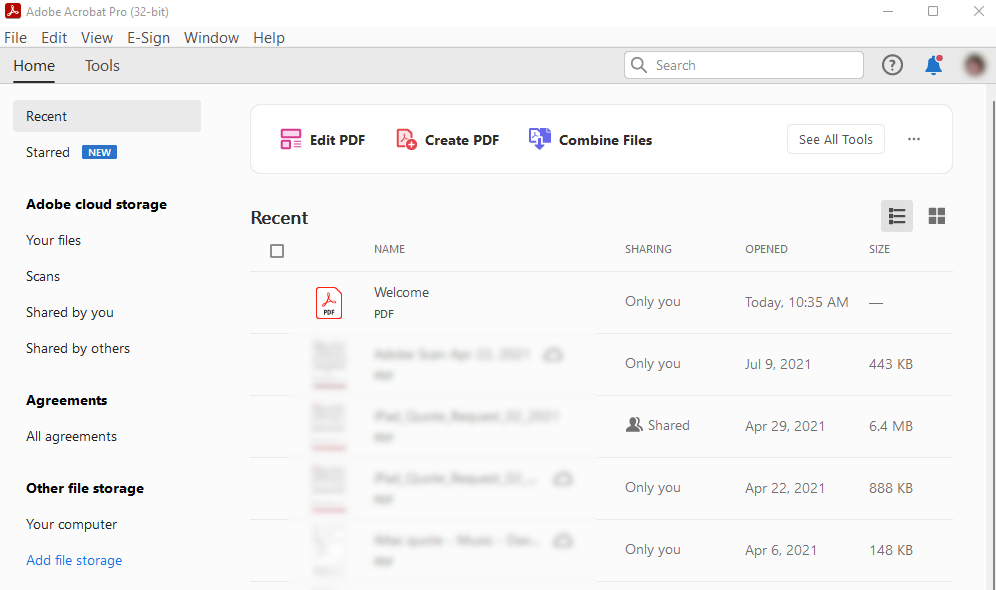Click the See All Tools button

[x=836, y=140]
